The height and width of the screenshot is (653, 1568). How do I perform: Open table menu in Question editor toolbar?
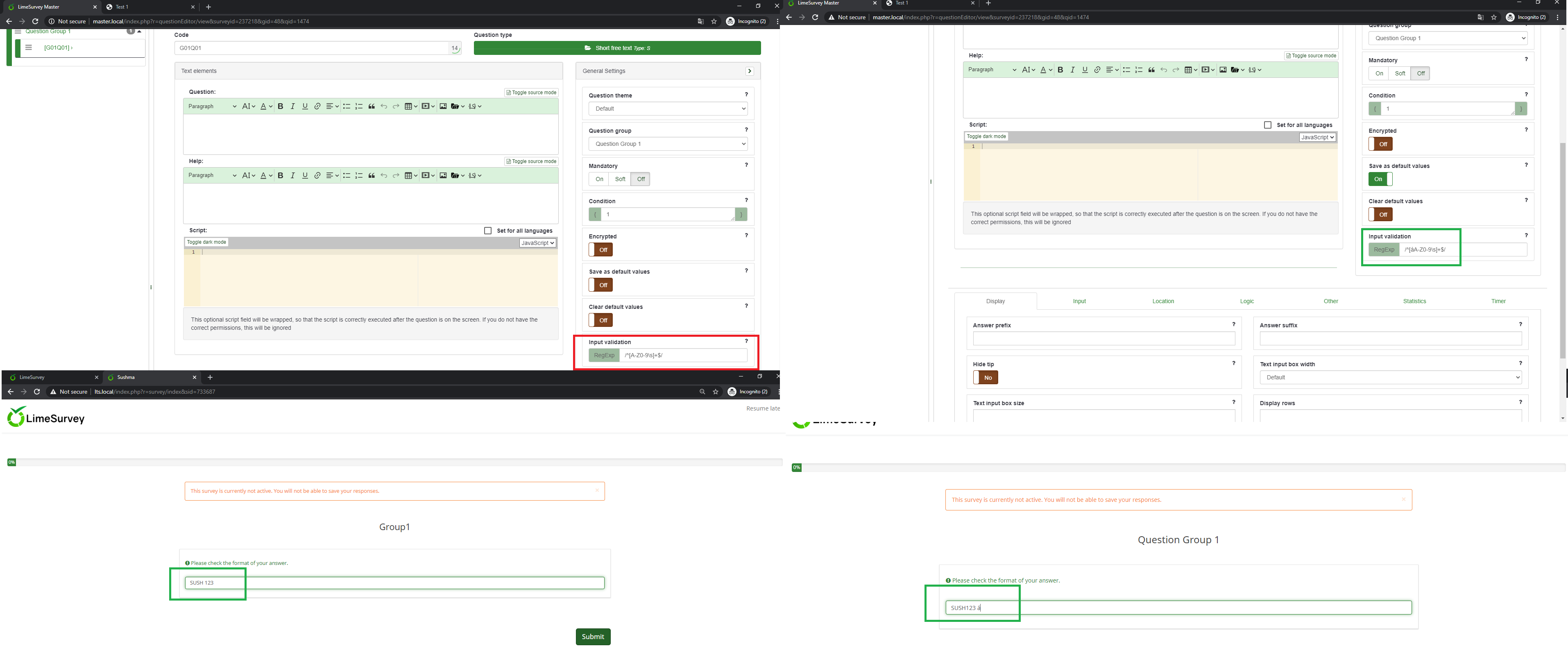[x=411, y=107]
